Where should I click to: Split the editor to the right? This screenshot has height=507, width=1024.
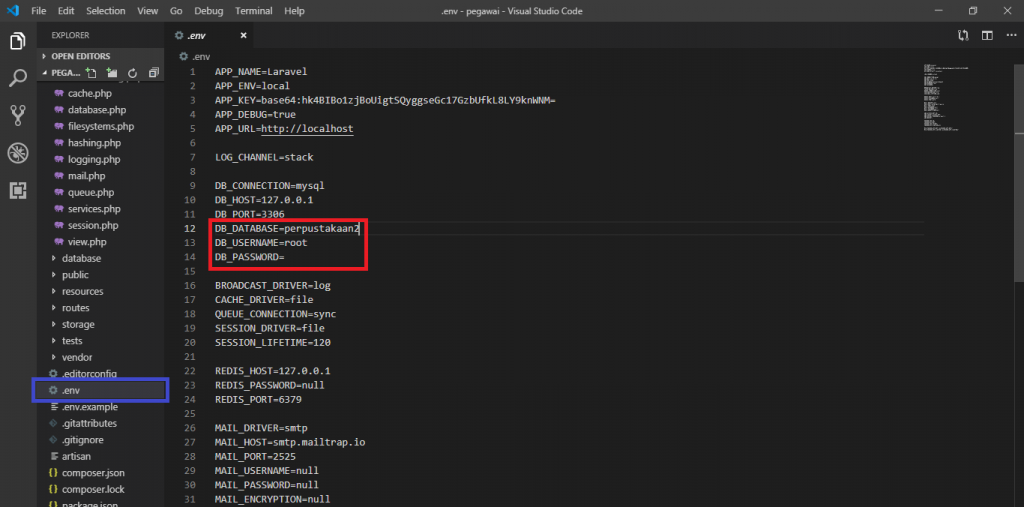click(x=986, y=35)
